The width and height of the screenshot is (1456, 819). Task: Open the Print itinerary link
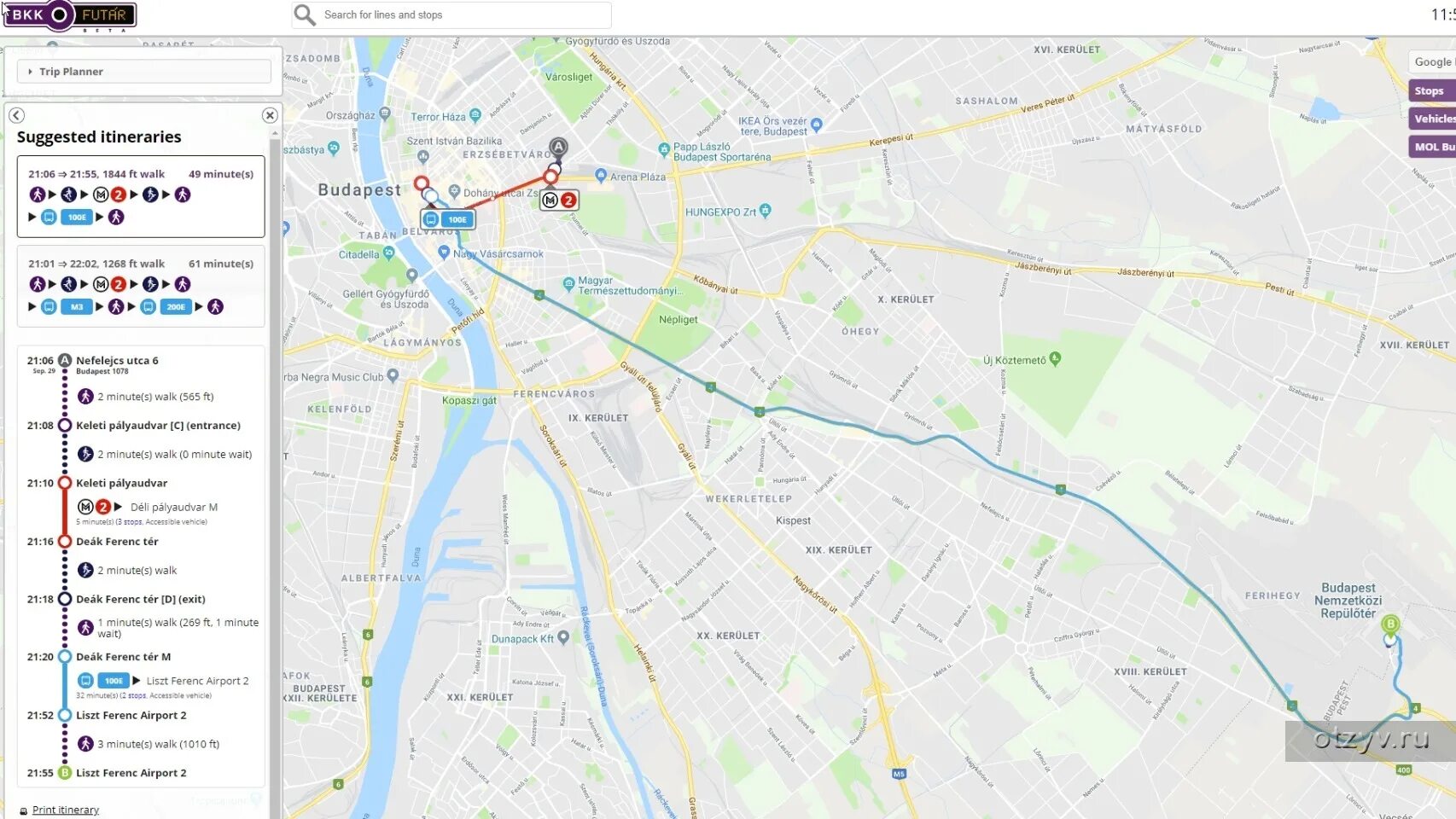tap(66, 810)
